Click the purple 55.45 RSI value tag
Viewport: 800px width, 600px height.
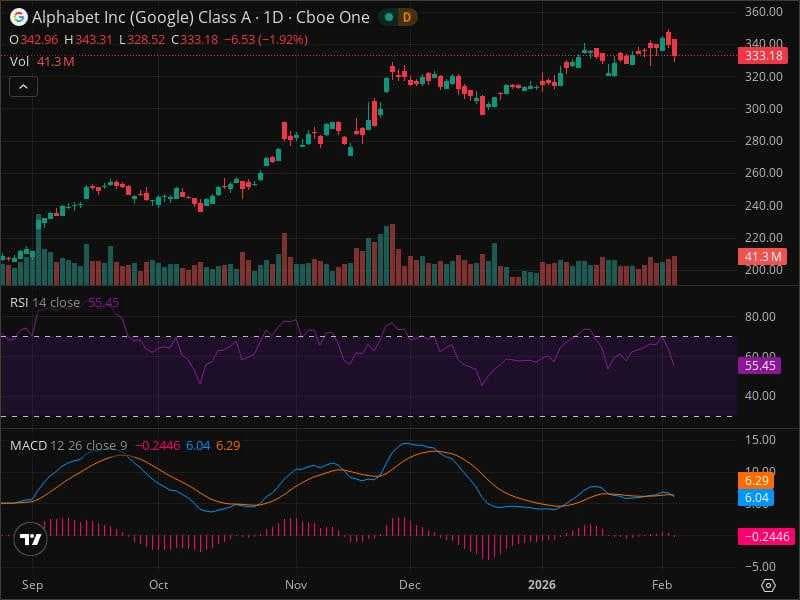click(x=760, y=365)
